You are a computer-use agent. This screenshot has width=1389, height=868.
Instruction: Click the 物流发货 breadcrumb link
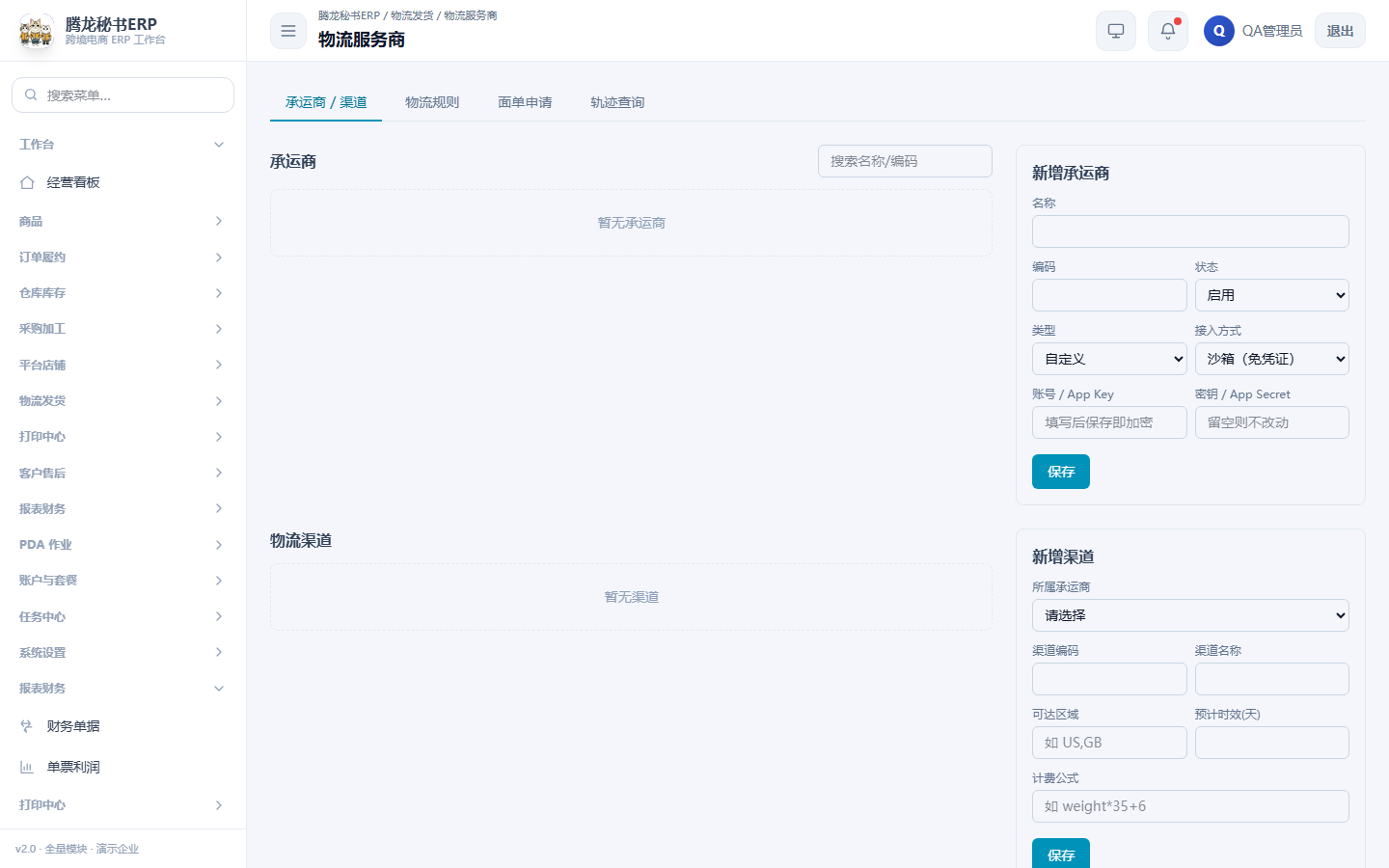click(x=412, y=15)
